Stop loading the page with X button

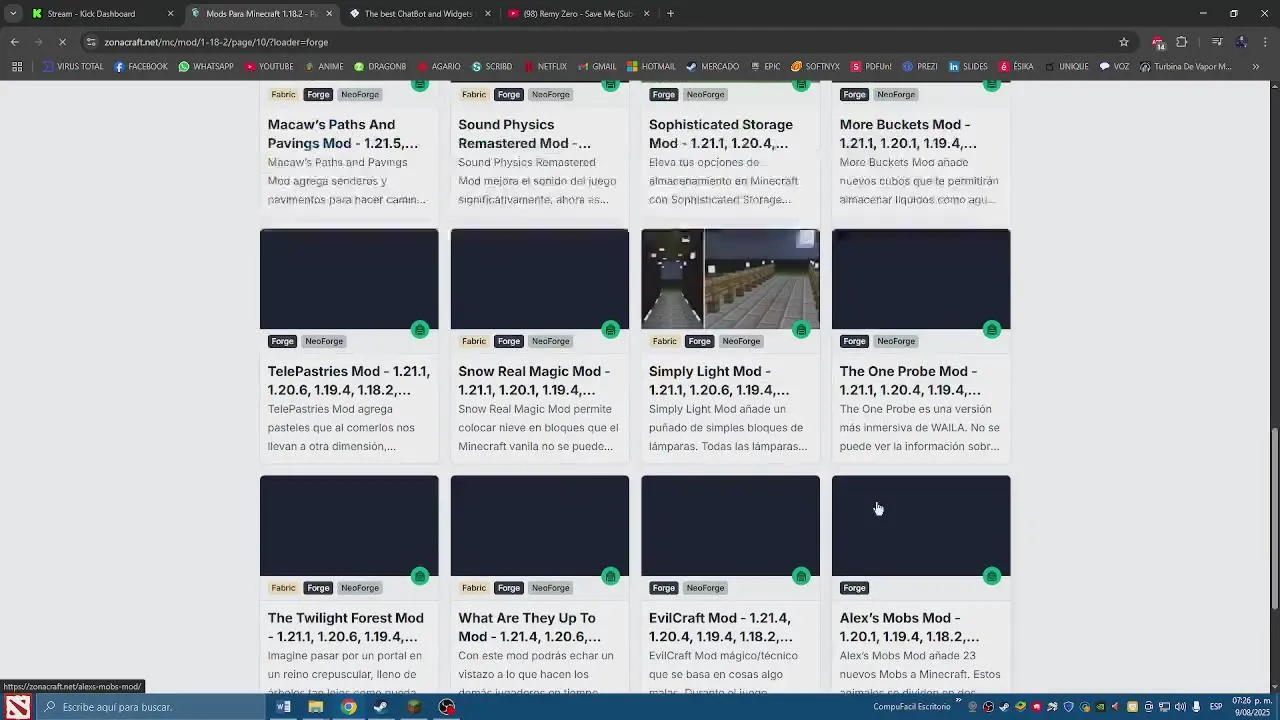coord(62,42)
